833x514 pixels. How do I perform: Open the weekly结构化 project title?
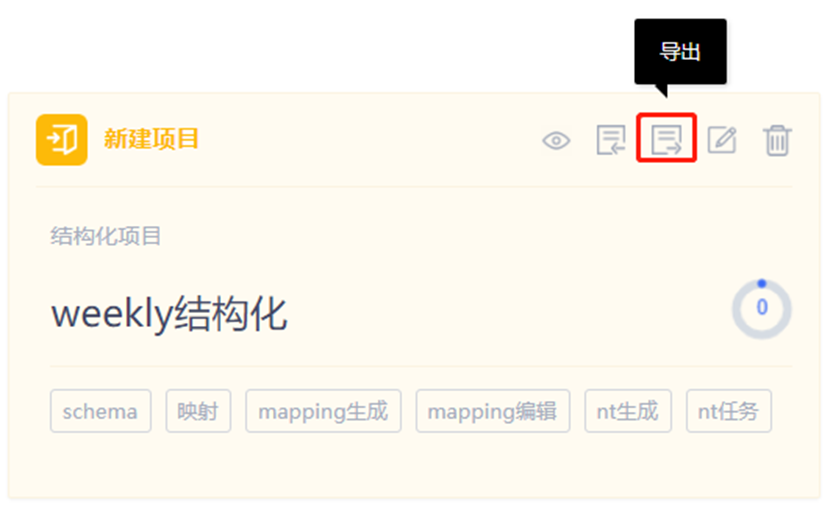(169, 314)
